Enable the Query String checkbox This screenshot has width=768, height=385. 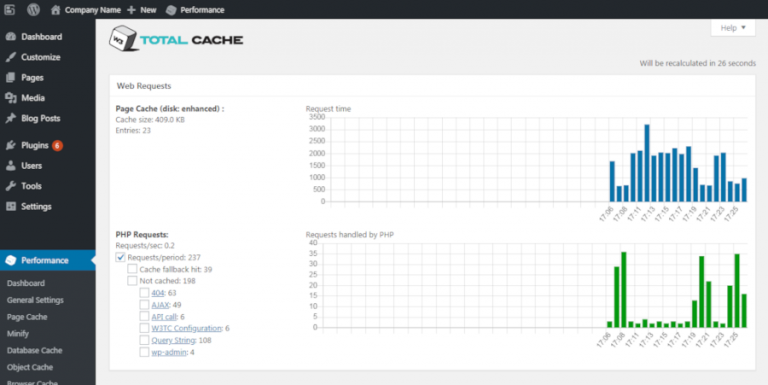144,340
